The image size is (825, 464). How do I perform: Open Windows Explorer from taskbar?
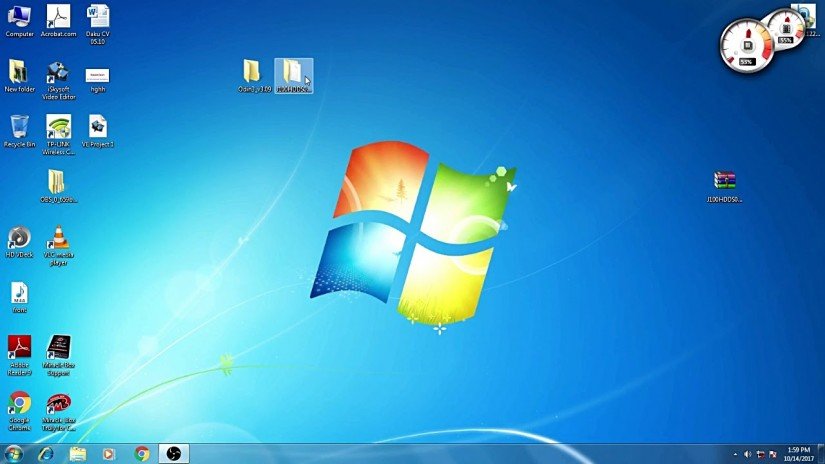77,453
